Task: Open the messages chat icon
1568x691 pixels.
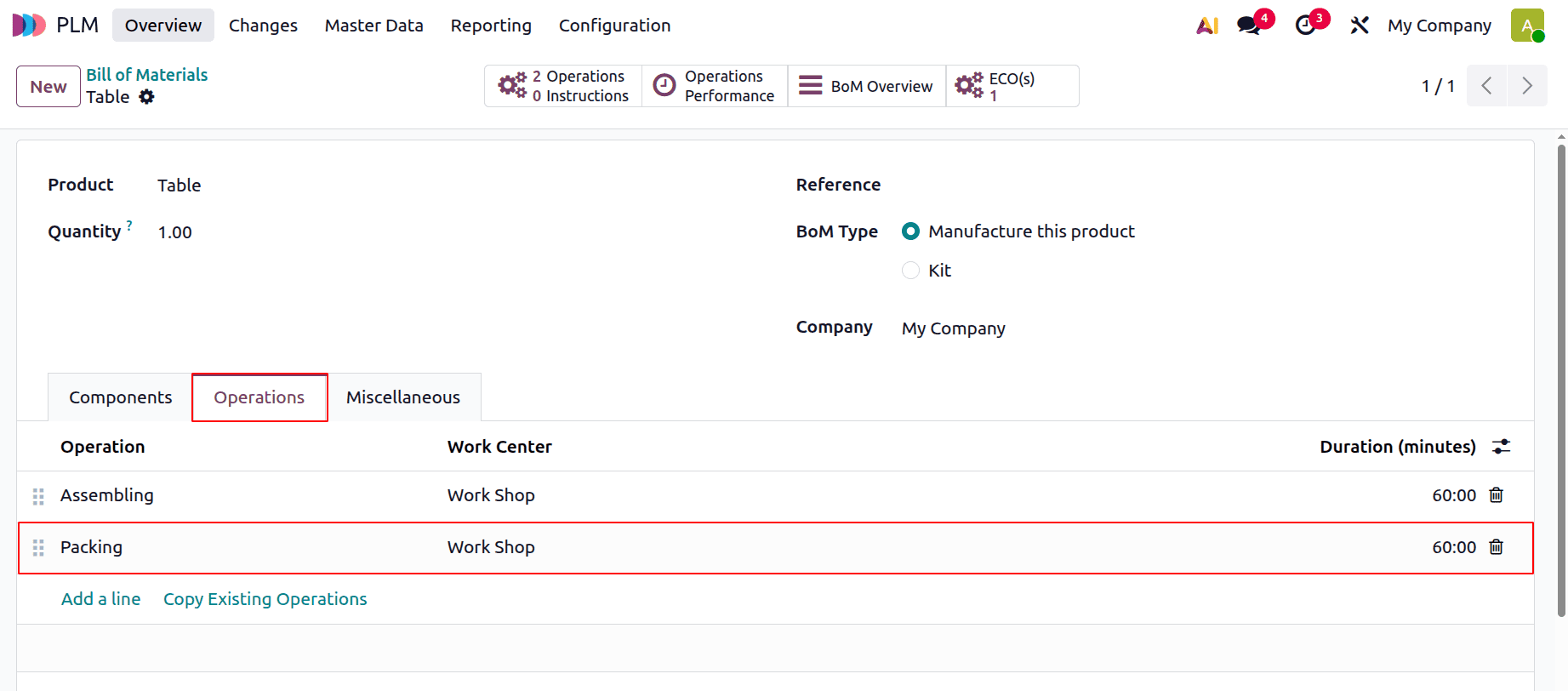Action: click(1250, 26)
